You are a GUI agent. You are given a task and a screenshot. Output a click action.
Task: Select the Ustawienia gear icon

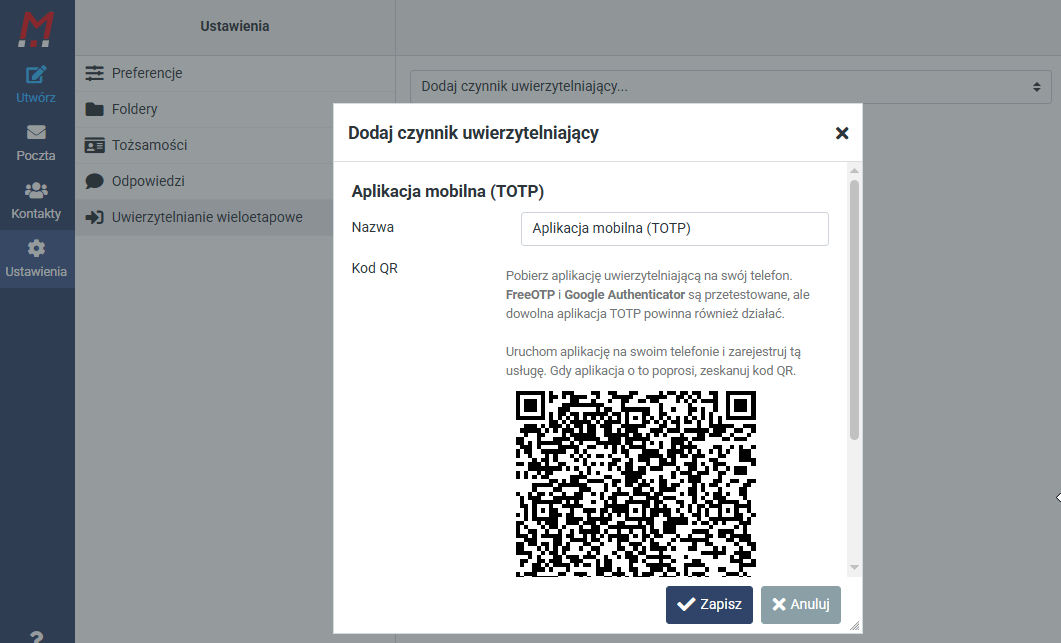pyautogui.click(x=36, y=248)
